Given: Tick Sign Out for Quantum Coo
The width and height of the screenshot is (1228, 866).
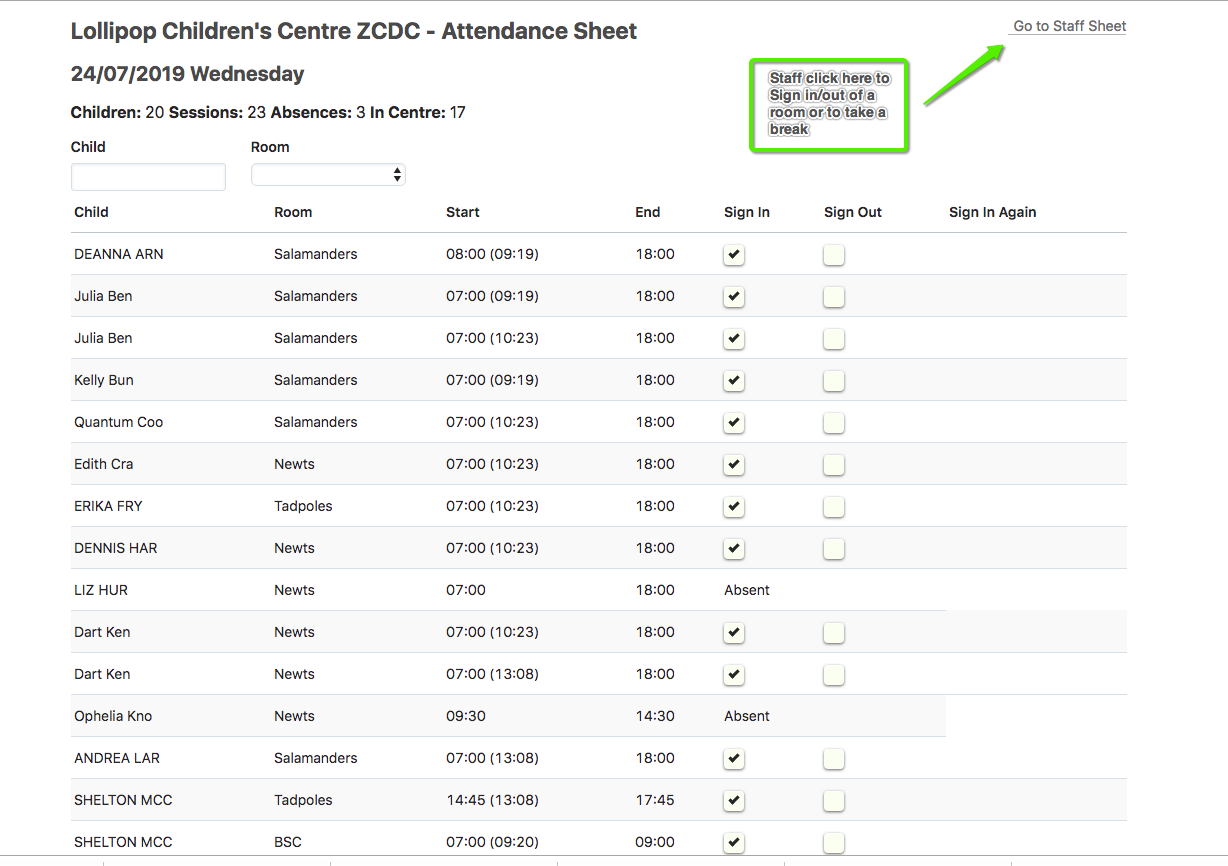Looking at the screenshot, I should 834,423.
